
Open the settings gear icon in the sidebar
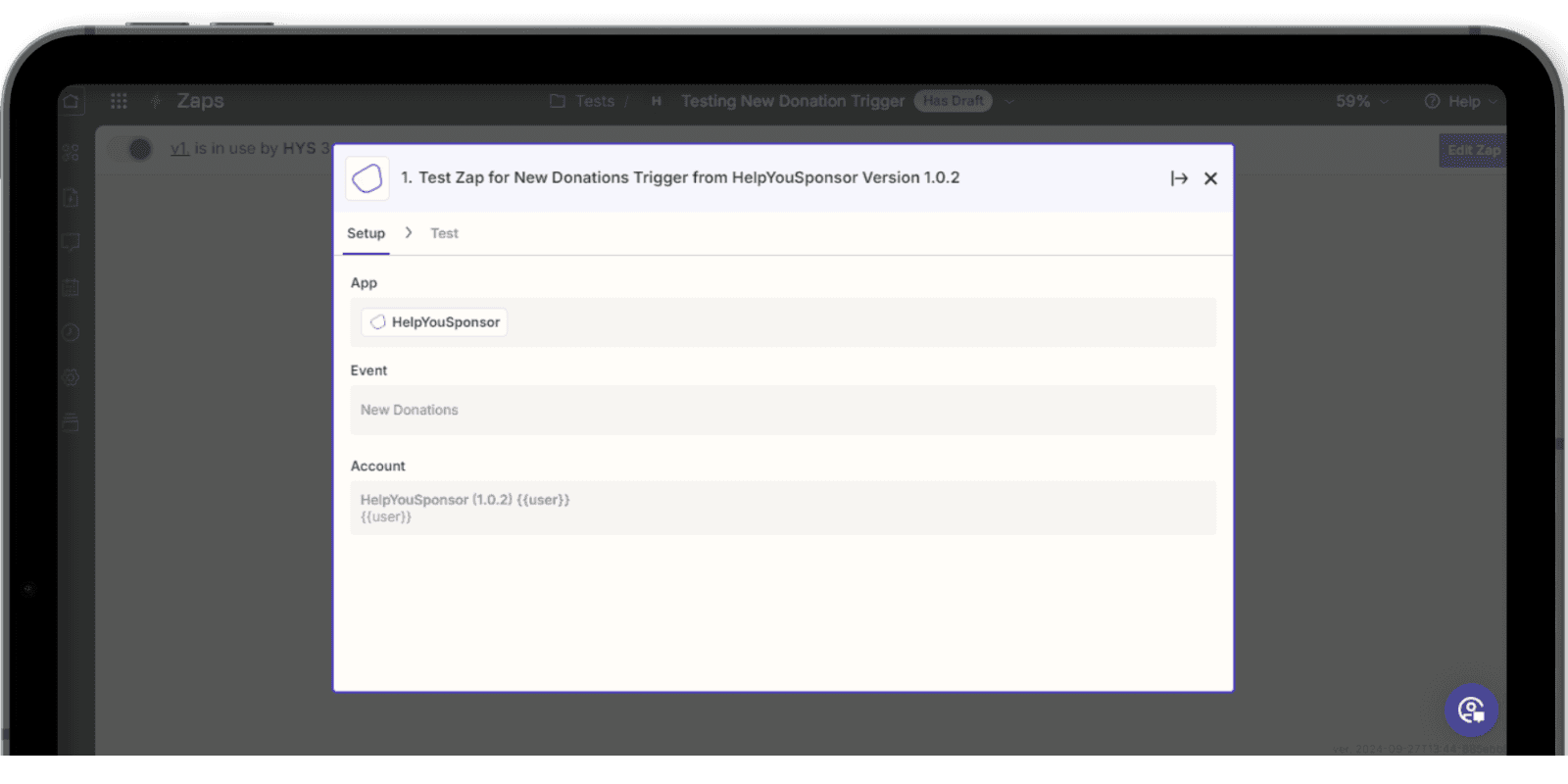pyautogui.click(x=71, y=377)
